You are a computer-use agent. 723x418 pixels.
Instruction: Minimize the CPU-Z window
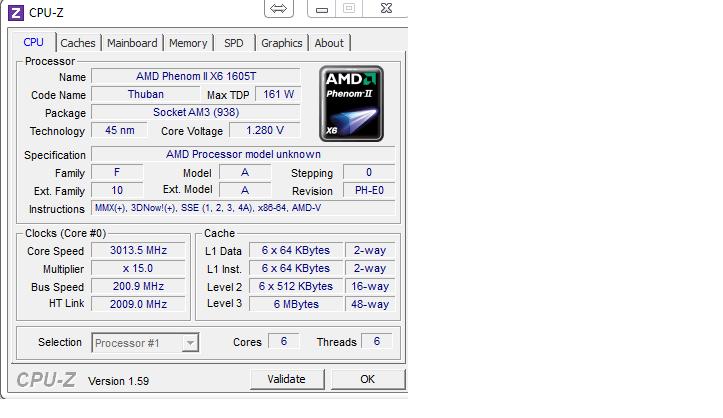(x=320, y=9)
